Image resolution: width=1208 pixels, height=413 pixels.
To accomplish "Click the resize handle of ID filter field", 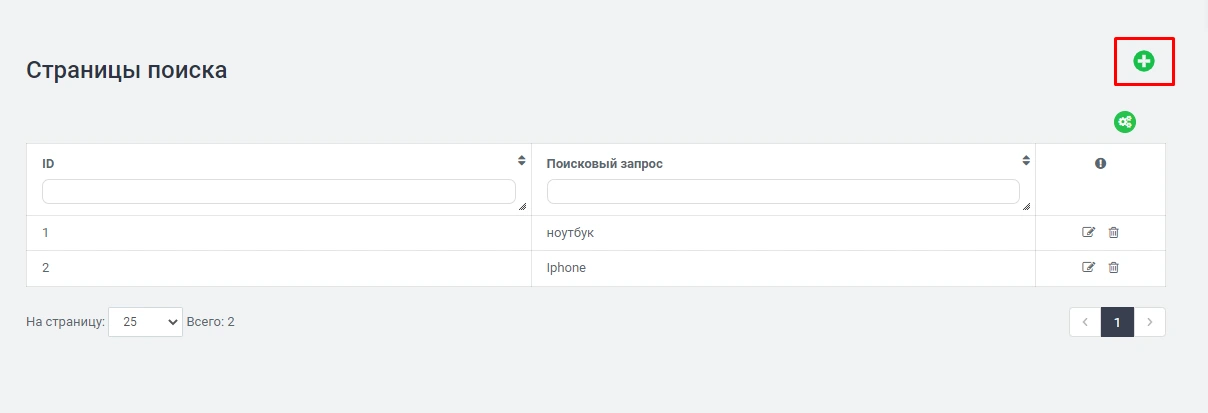I will 521,206.
